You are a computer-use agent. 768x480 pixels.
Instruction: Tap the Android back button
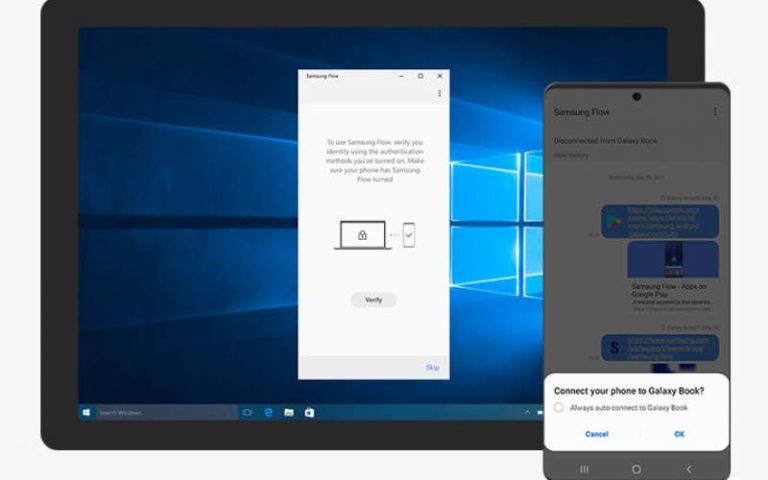pyautogui.click(x=688, y=468)
